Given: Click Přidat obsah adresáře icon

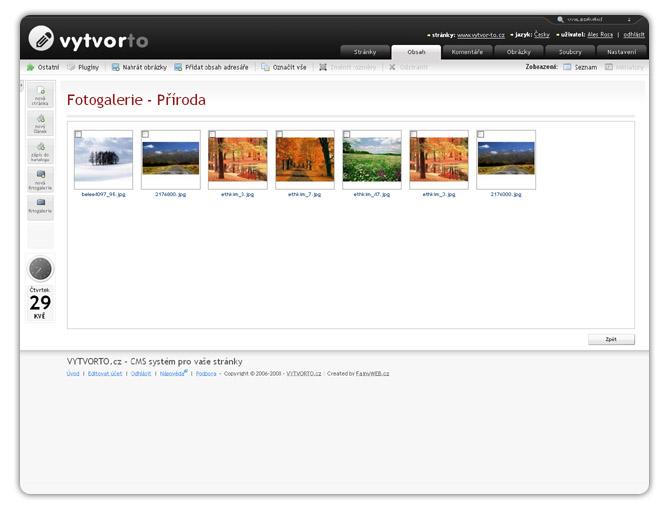Looking at the screenshot, I should (x=178, y=67).
